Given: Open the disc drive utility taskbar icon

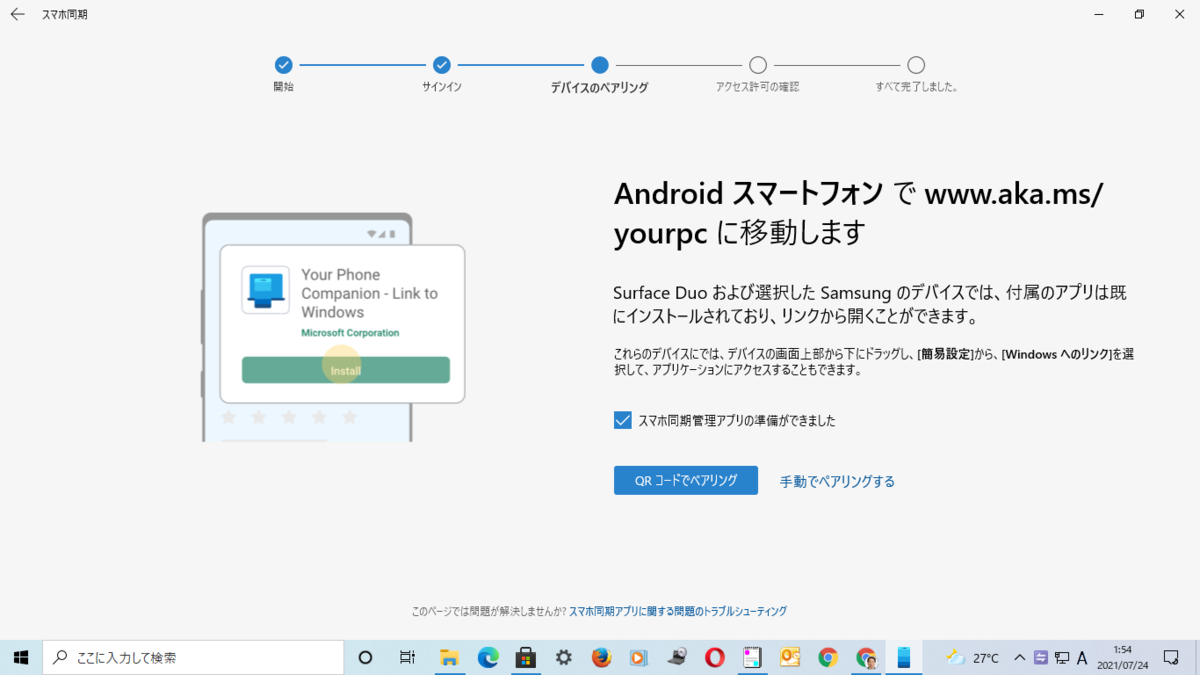Looking at the screenshot, I should [677, 657].
